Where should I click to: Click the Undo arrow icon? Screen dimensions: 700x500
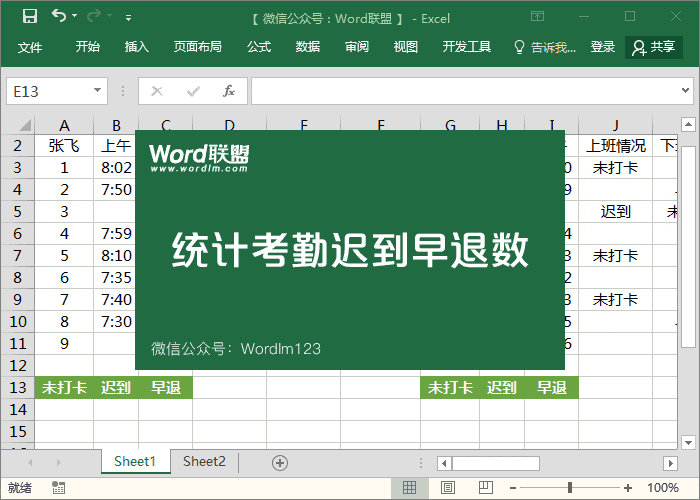pyautogui.click(x=60, y=17)
